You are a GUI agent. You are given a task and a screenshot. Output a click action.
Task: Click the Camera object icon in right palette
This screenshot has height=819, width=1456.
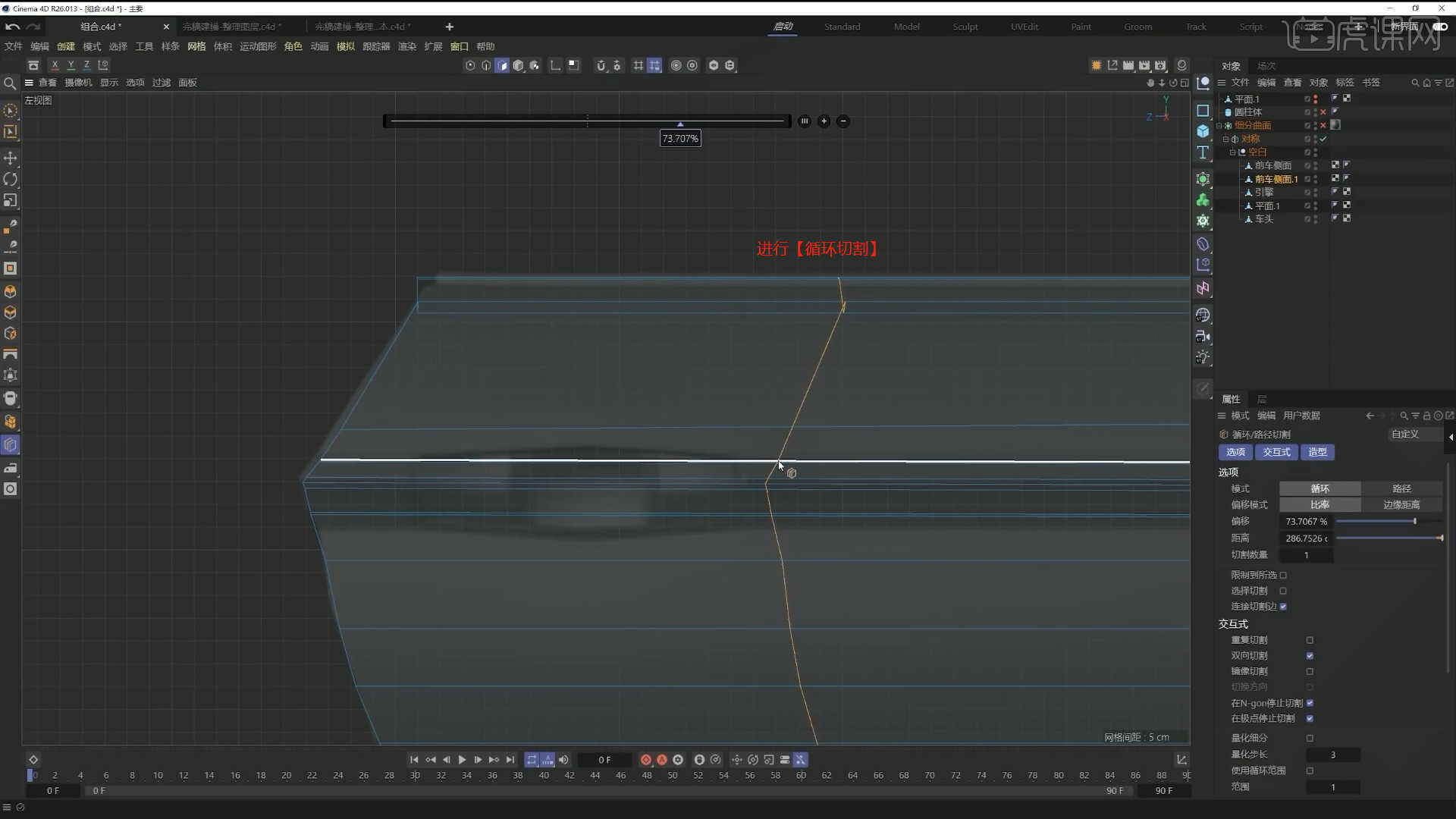(x=1203, y=336)
